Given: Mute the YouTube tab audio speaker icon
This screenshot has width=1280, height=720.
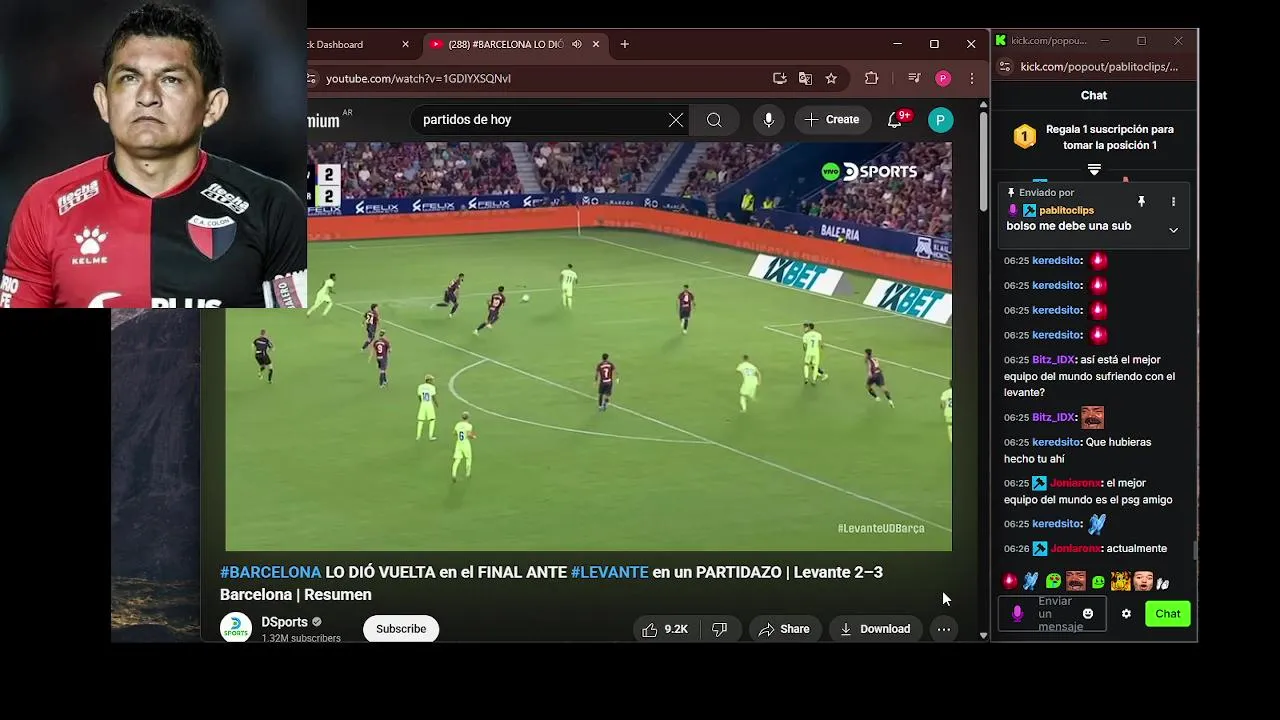Looking at the screenshot, I should pyautogui.click(x=576, y=44).
